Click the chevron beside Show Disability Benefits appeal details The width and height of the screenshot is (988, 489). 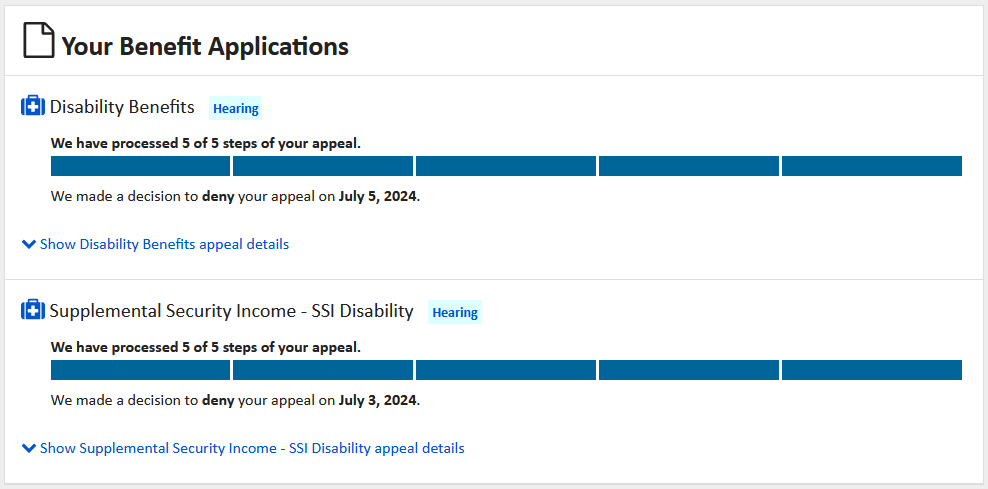[28, 244]
